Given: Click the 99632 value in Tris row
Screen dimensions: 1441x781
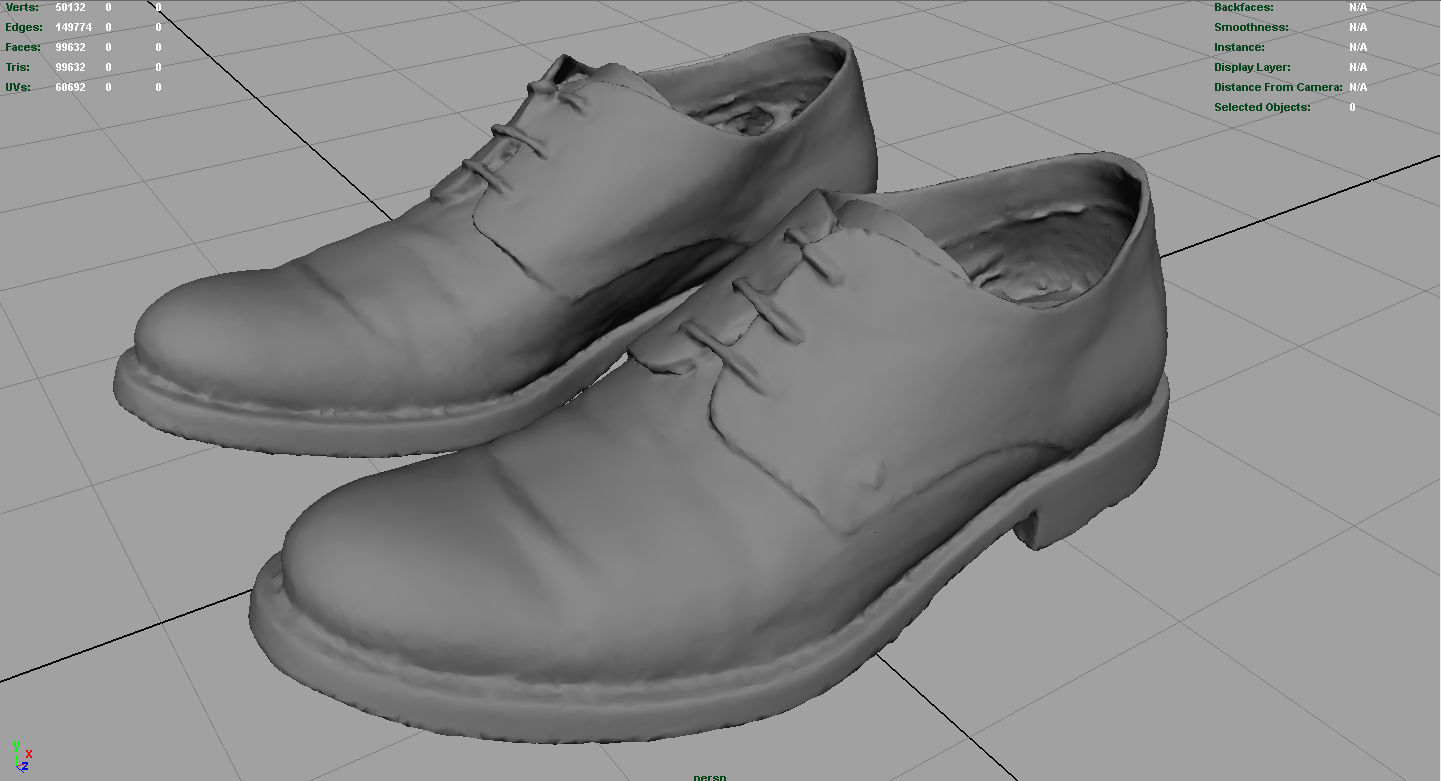Looking at the screenshot, I should 70,67.
